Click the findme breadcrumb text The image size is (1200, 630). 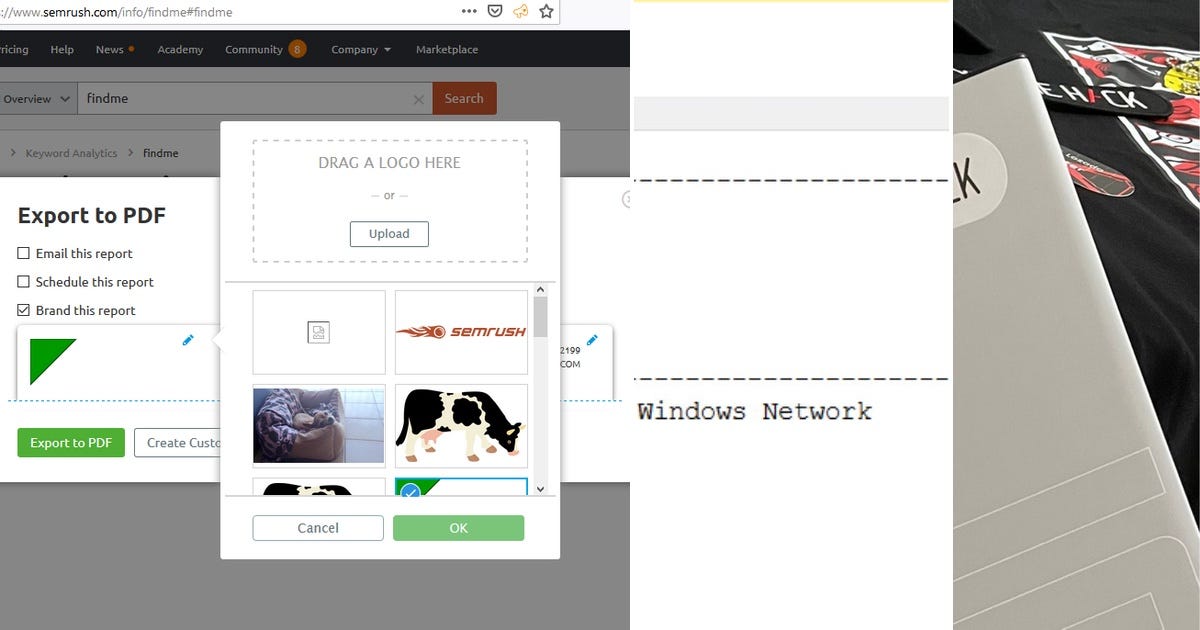160,153
